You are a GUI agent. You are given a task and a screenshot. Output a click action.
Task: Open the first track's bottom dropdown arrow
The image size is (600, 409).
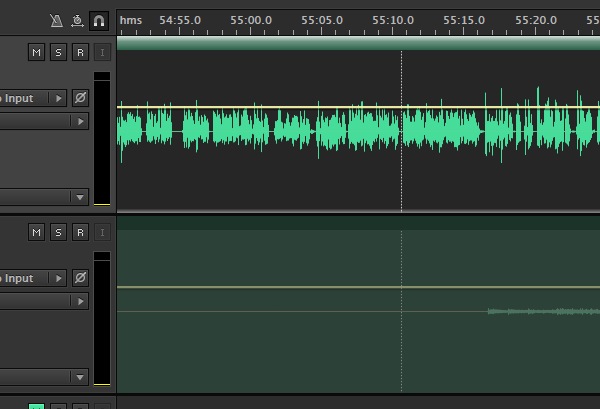point(80,197)
